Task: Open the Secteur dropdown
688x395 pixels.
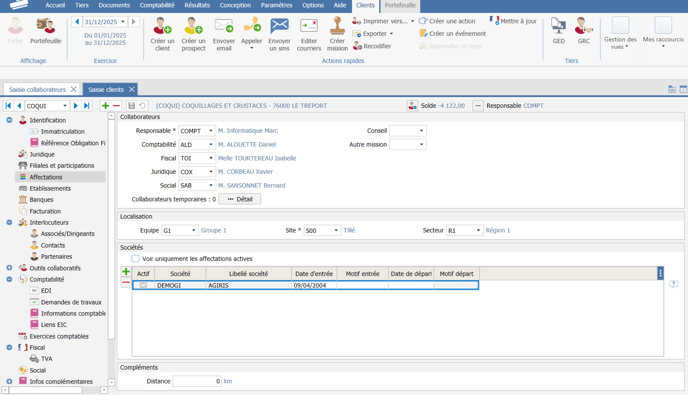Action: point(478,230)
